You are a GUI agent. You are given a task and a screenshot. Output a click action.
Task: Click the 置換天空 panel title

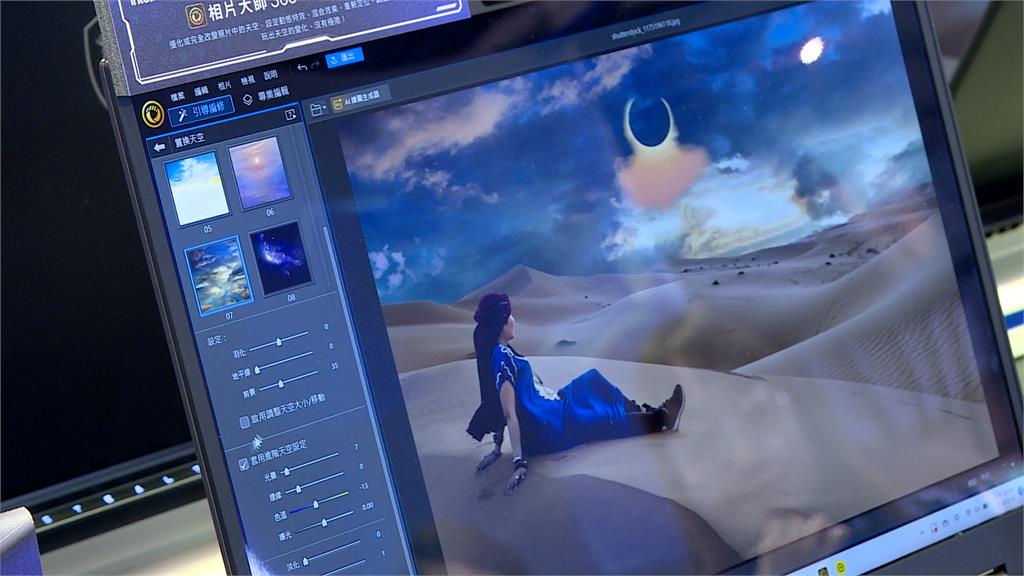point(189,140)
